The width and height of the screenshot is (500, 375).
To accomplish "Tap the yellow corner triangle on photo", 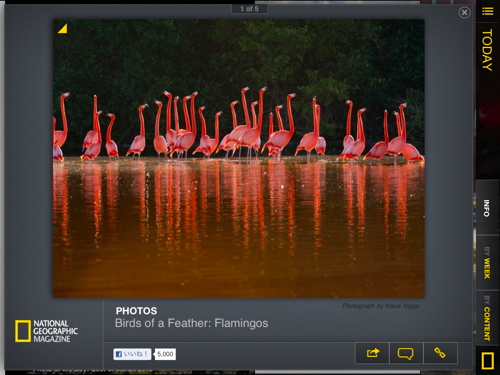I will 63,29.
